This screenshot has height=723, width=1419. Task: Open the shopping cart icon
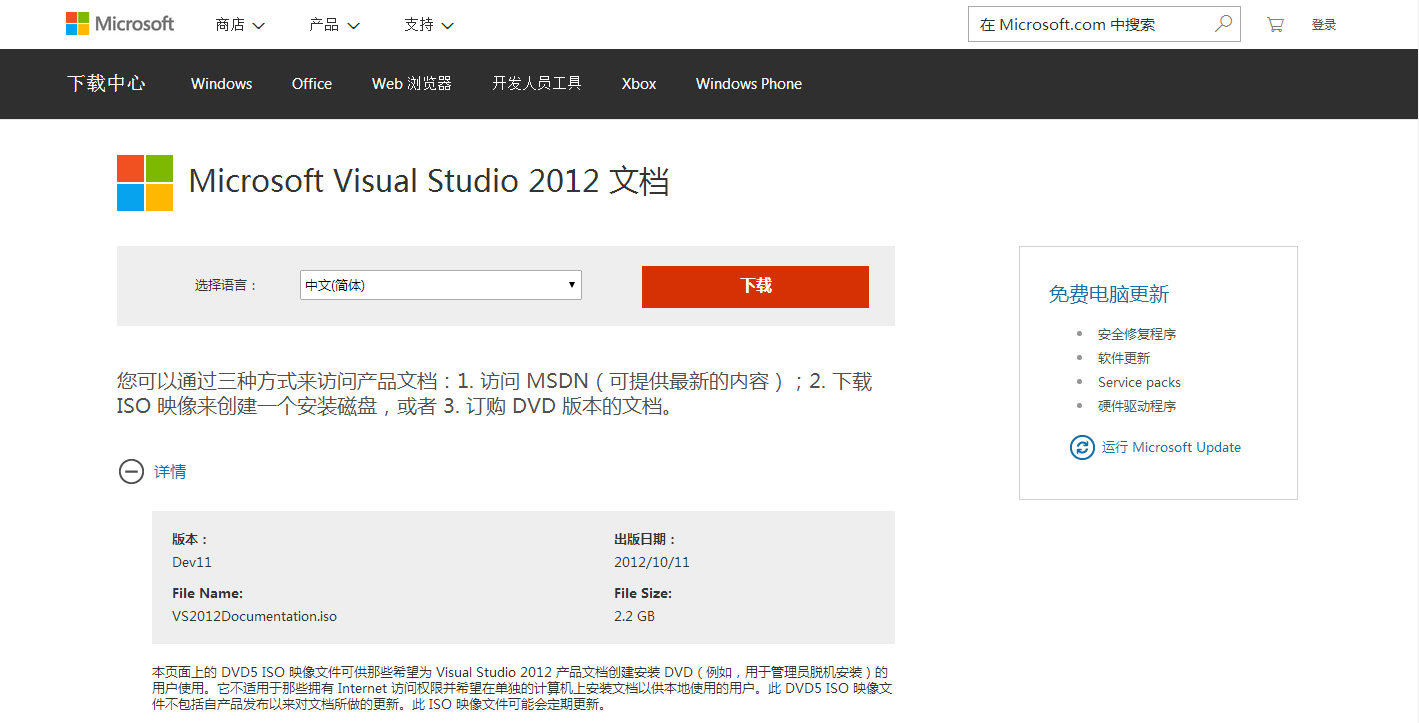pyautogui.click(x=1275, y=24)
